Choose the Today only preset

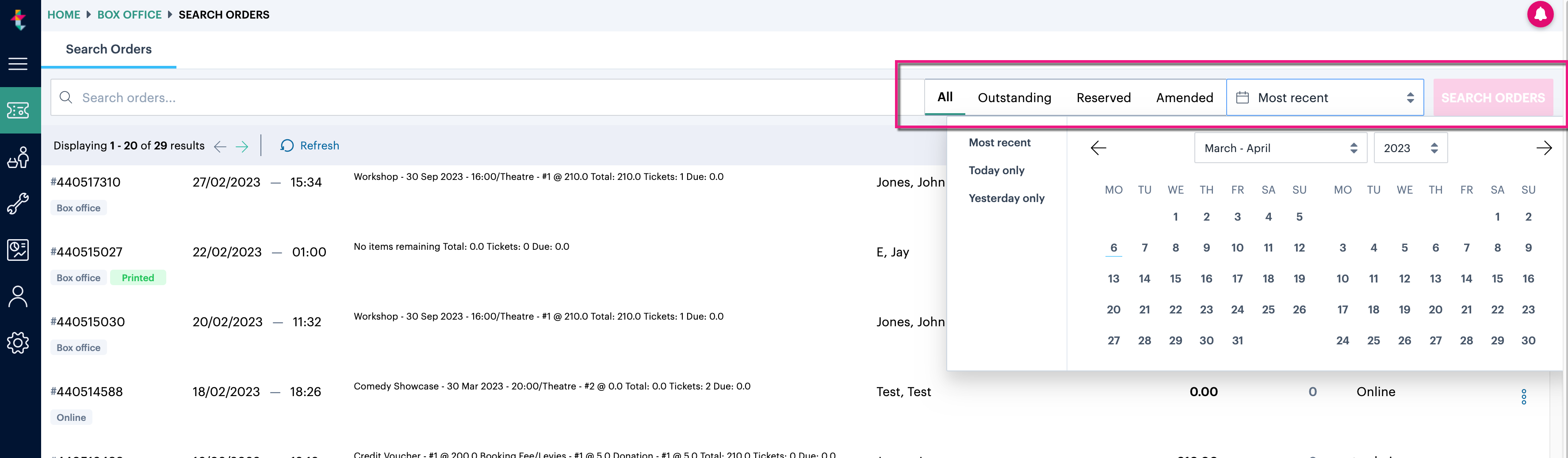996,170
